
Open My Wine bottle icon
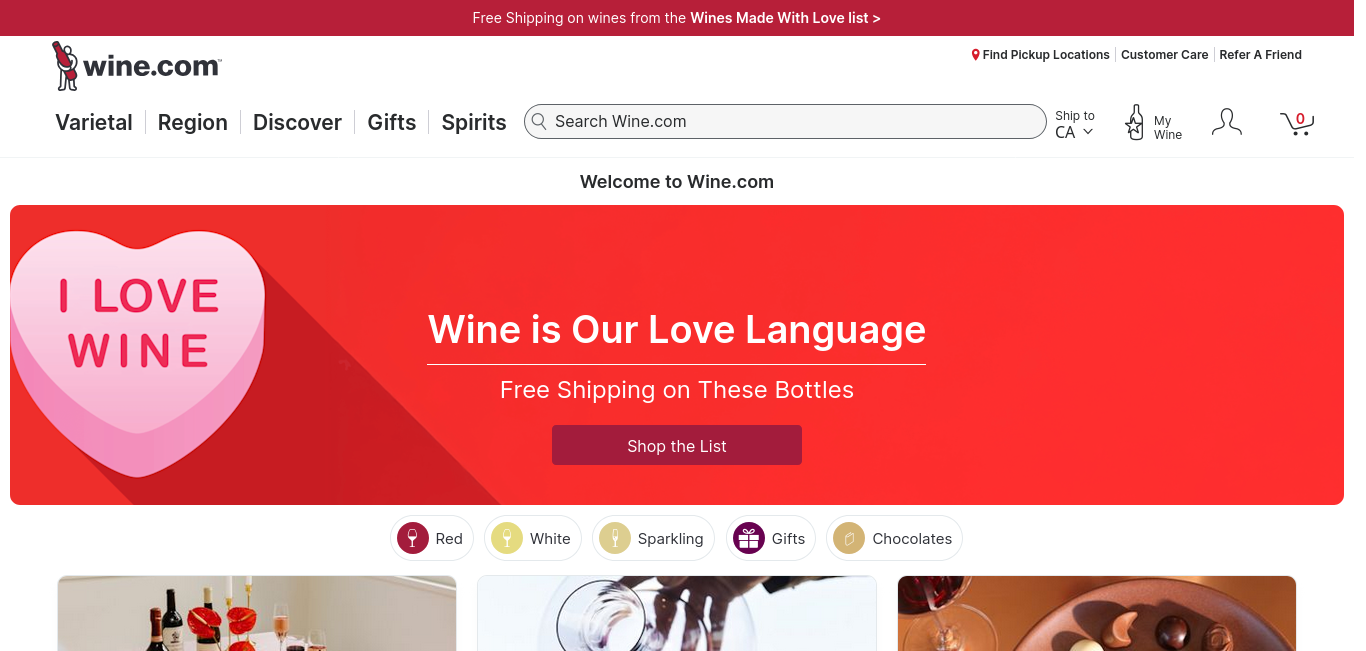[1135, 122]
